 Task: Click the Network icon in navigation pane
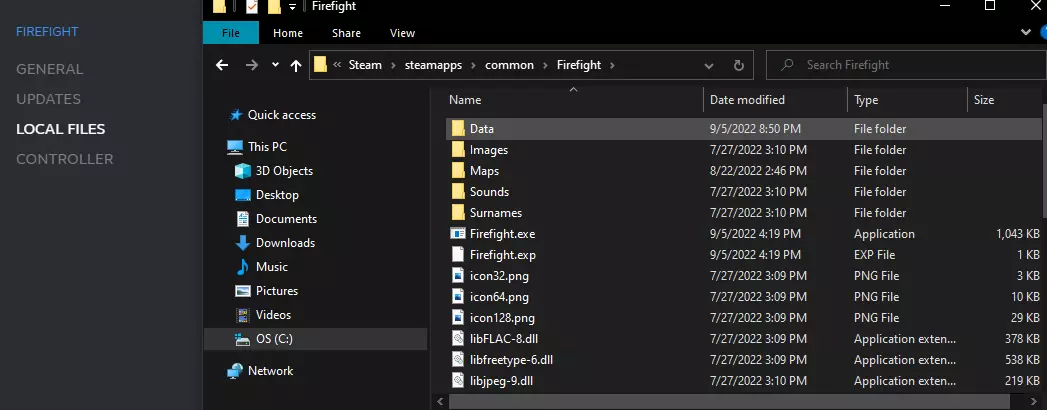pos(235,371)
